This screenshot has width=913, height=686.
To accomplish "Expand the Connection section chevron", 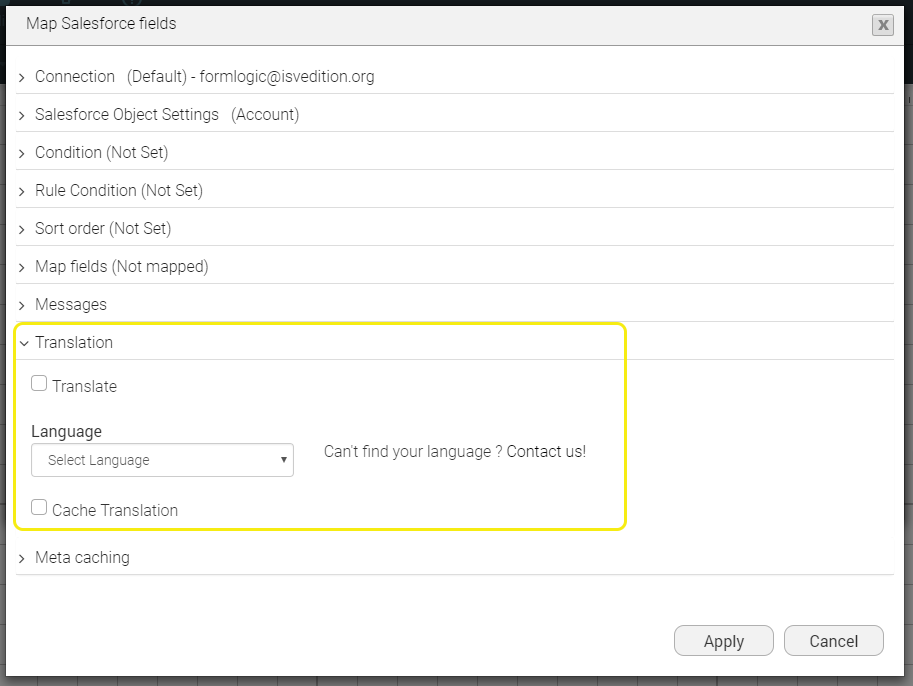I will pyautogui.click(x=22, y=76).
